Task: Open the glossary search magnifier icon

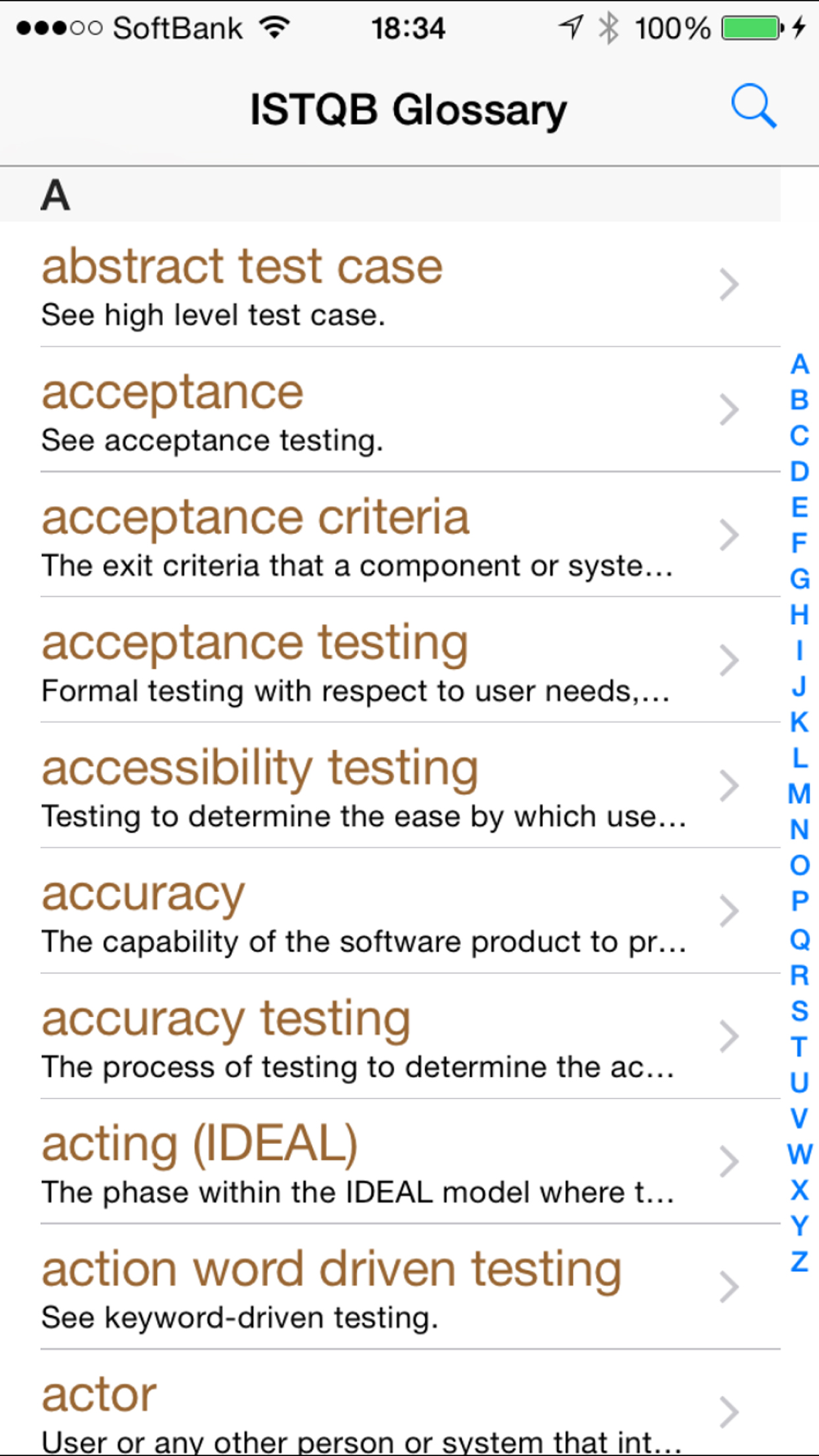Action: pos(753,106)
